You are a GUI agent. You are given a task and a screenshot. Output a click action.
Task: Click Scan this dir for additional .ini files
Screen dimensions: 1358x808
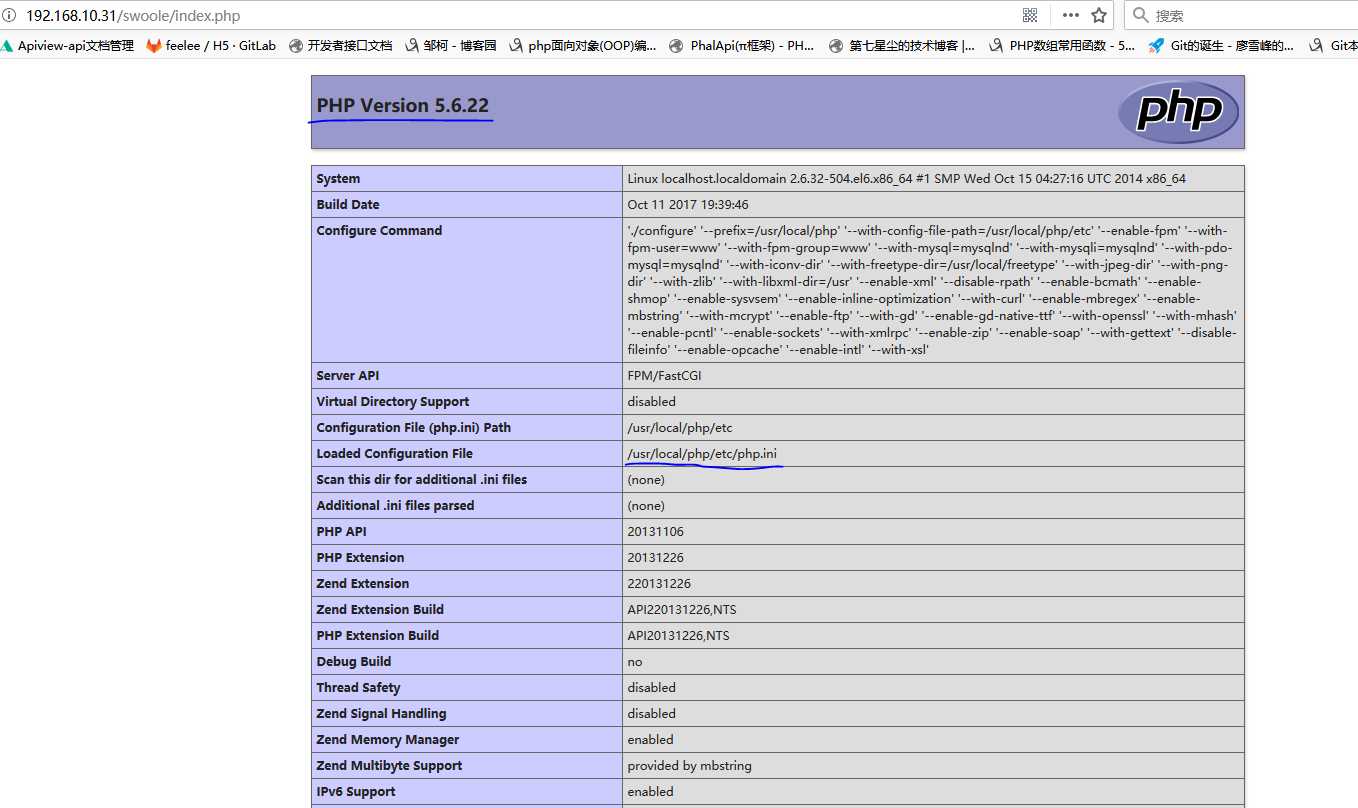[x=421, y=480]
